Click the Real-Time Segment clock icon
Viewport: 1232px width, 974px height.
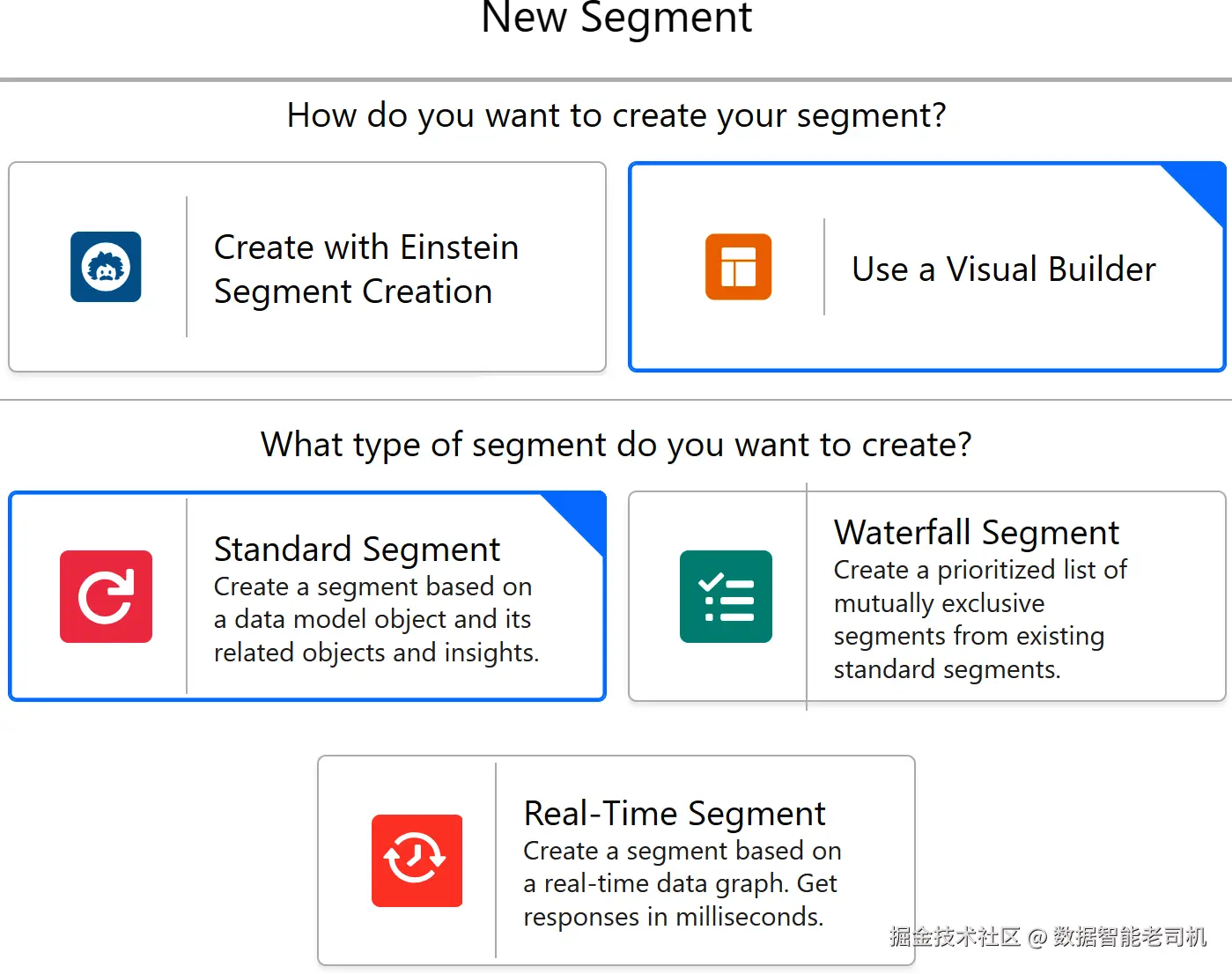[417, 860]
